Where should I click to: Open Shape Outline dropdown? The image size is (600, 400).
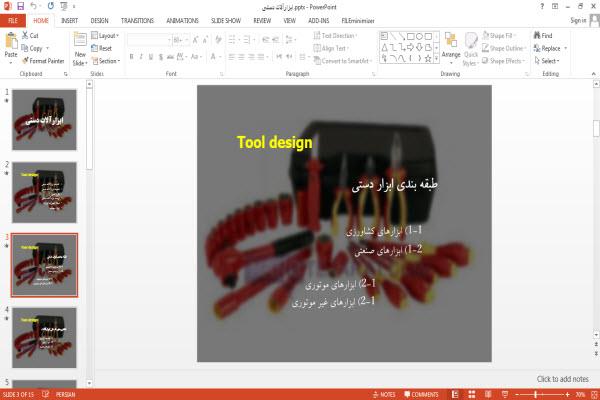coord(504,48)
